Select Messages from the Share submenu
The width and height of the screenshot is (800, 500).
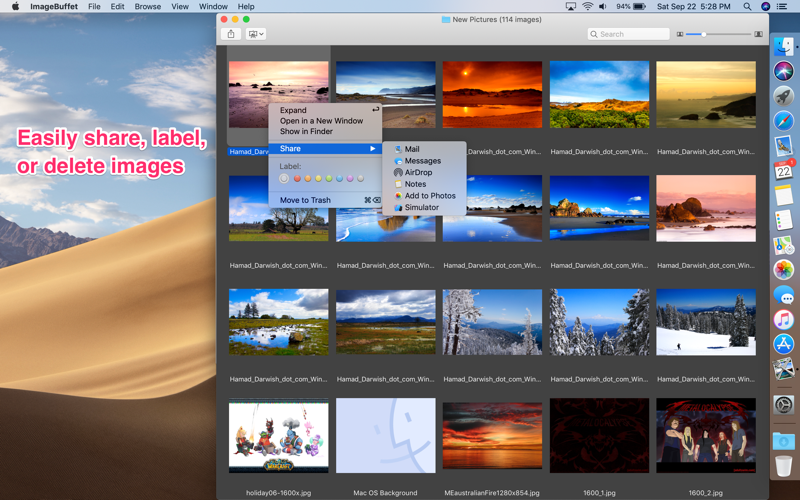pos(424,161)
